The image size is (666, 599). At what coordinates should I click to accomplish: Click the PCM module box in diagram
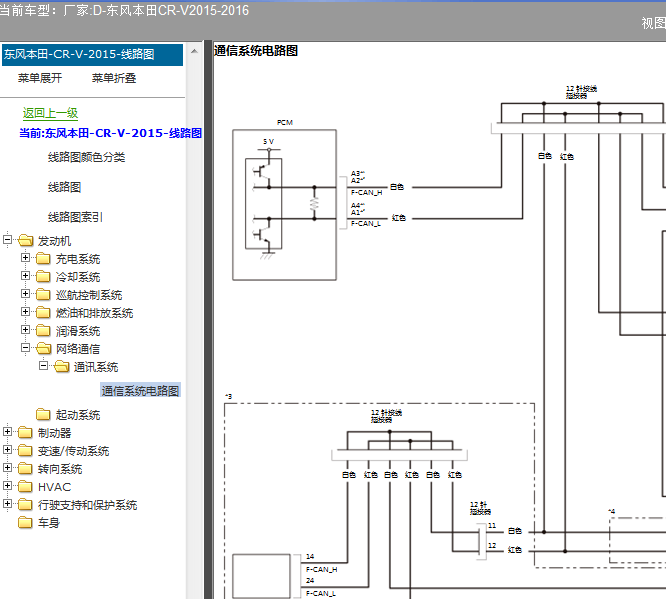point(284,205)
